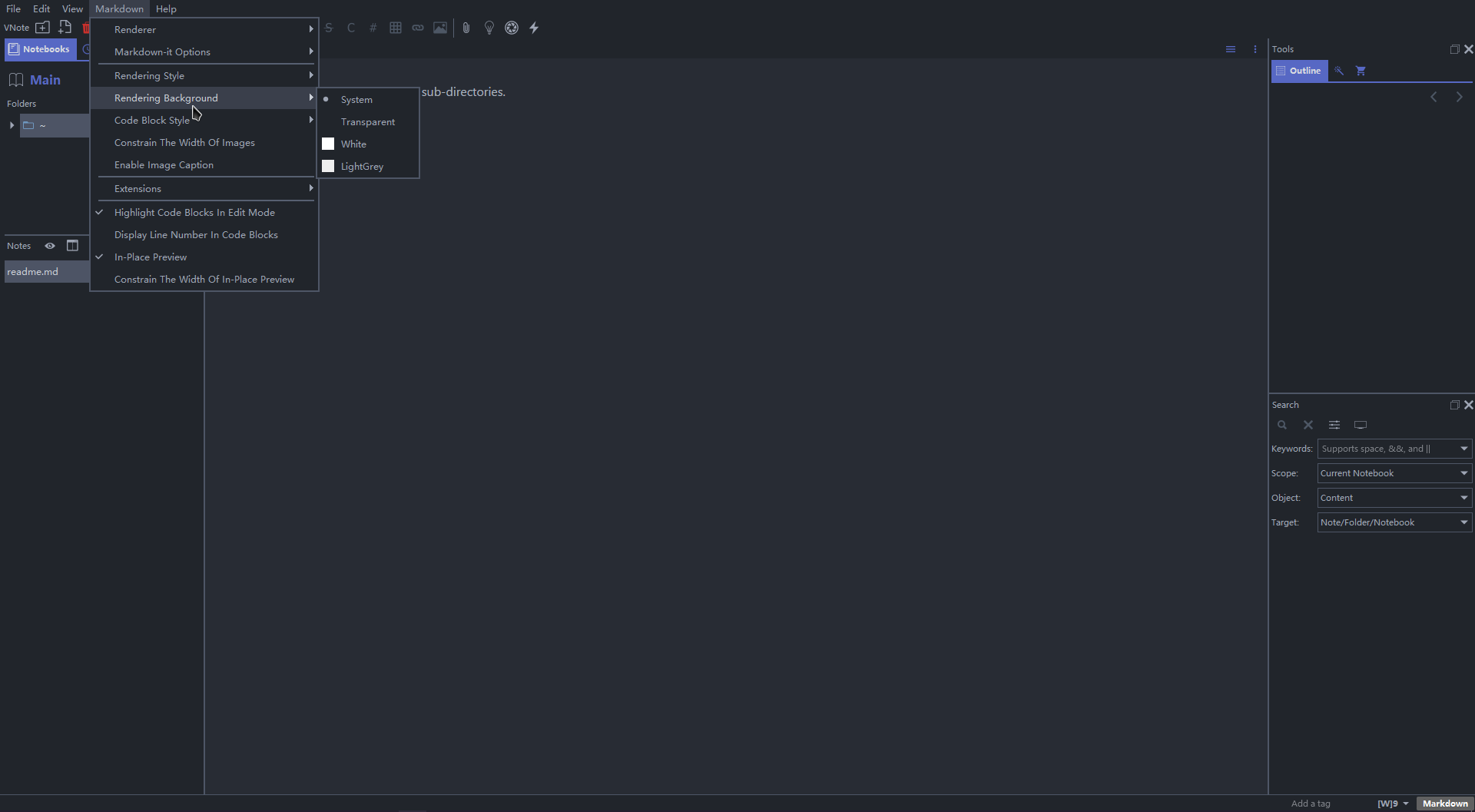The height and width of the screenshot is (812, 1475).
Task: Select the insert image toolbar icon
Action: click(x=439, y=28)
